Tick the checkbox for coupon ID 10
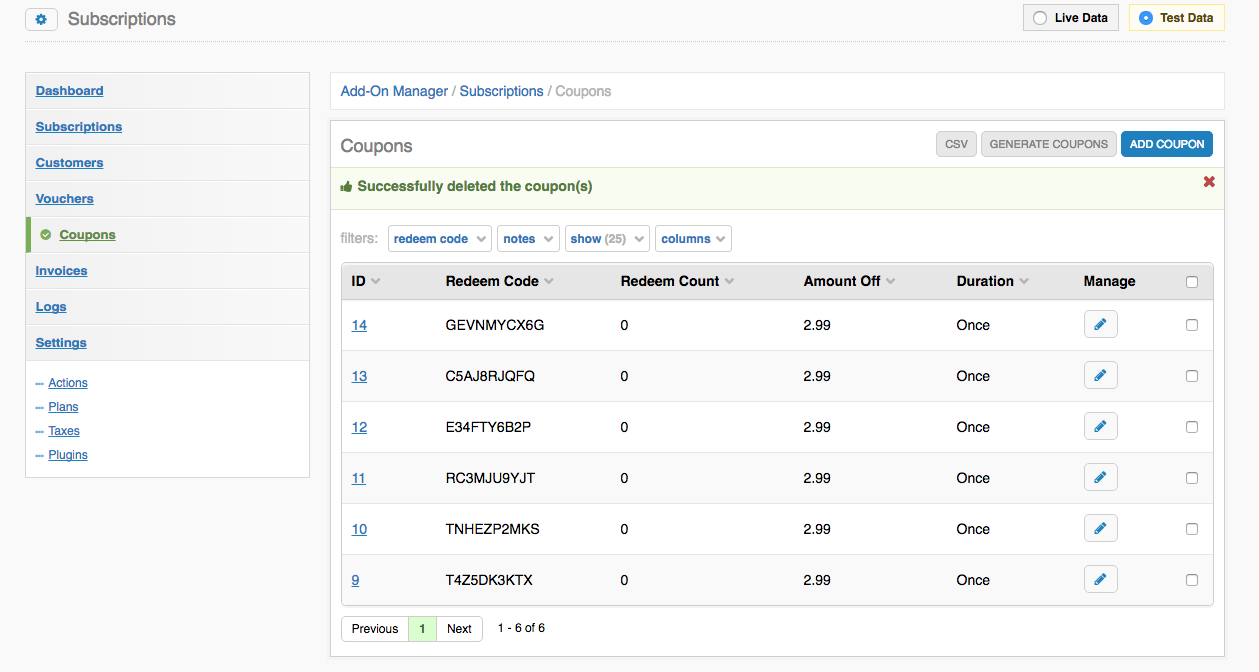The image size is (1259, 672). coord(1192,529)
